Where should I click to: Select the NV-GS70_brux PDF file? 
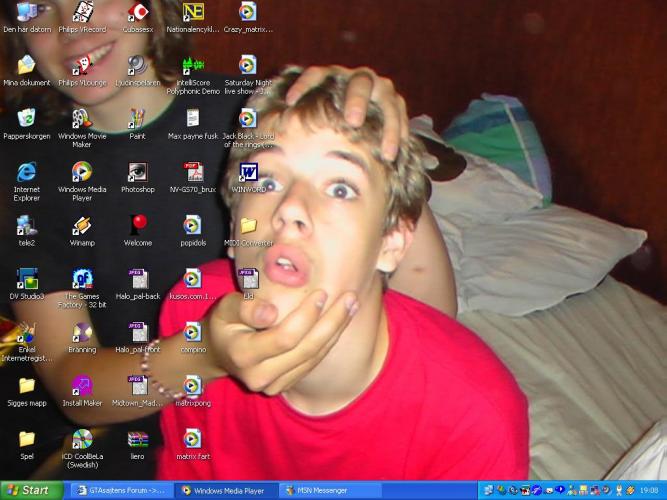point(192,173)
